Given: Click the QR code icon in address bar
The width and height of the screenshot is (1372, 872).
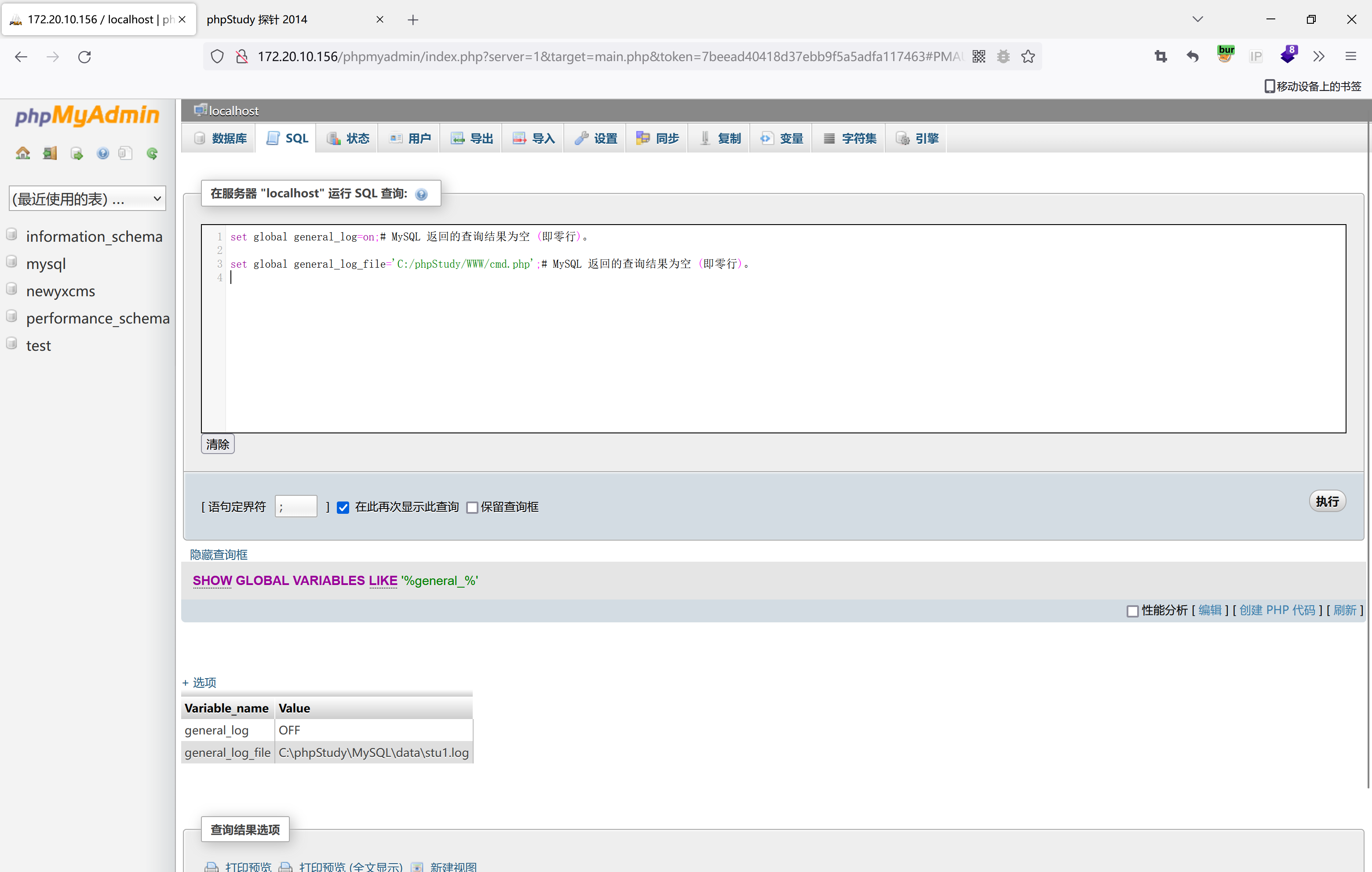Looking at the screenshot, I should point(979,56).
